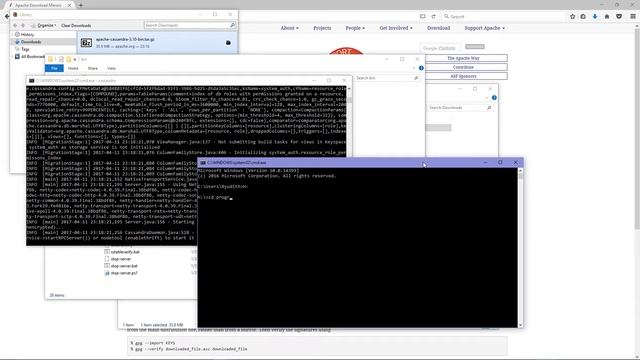Click Explorer quick access properties icon
The image size is (640, 360).
pos(61,59)
